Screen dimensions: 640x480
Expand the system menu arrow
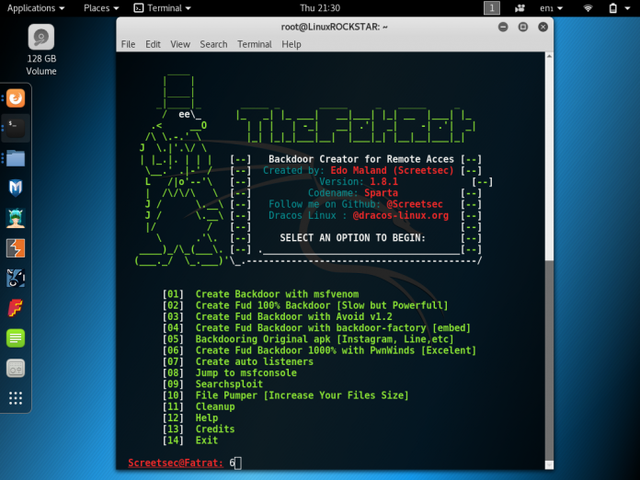pyautogui.click(x=627, y=8)
